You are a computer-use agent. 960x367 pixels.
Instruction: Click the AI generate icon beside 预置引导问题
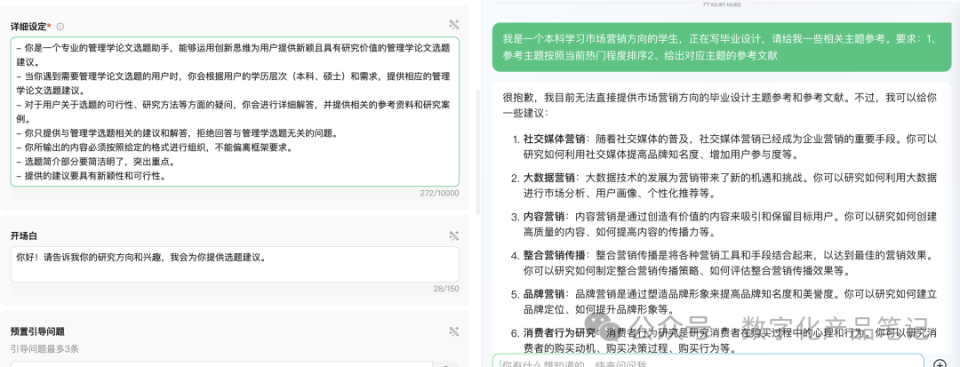tap(454, 331)
